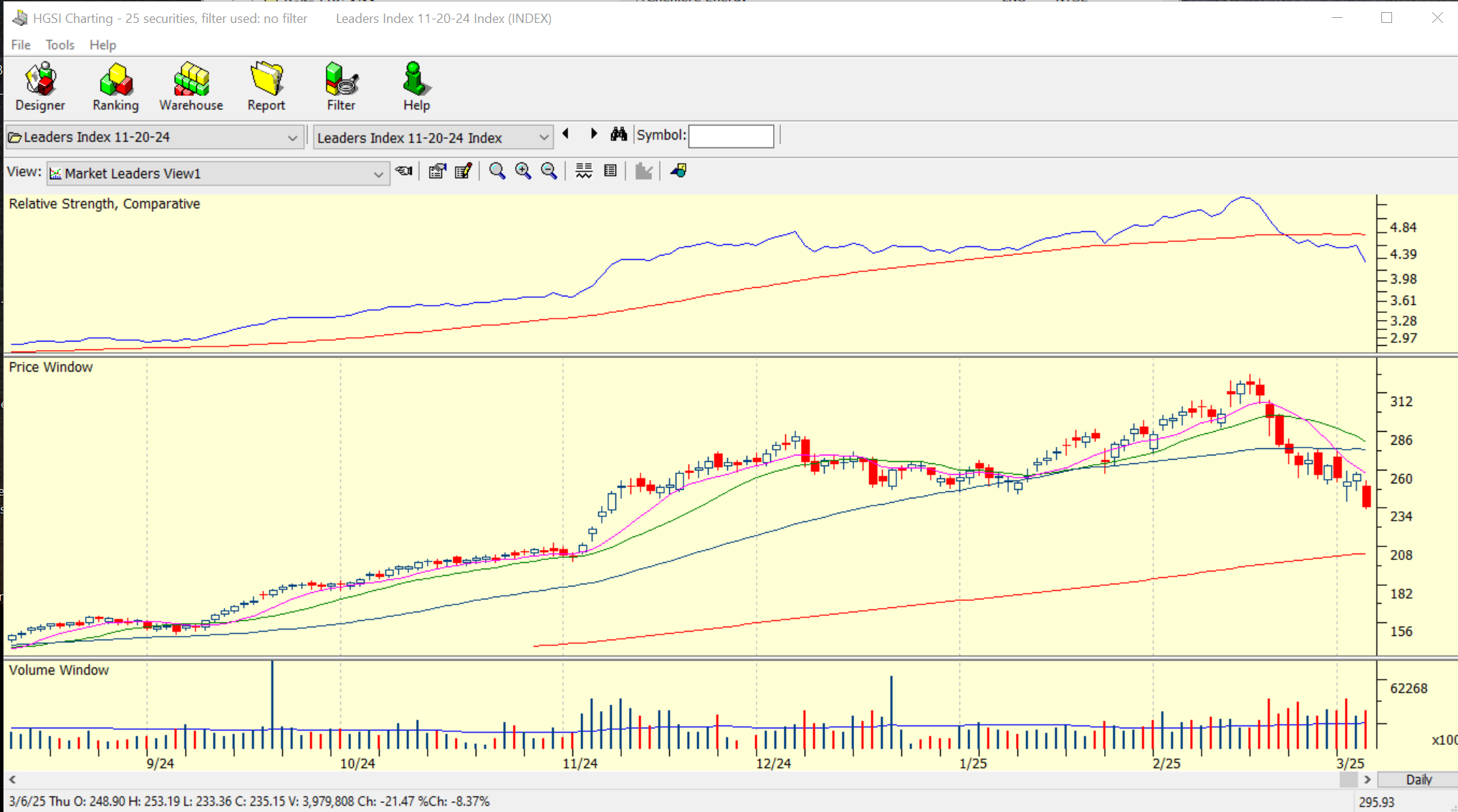Zoom out on the chart

(x=549, y=171)
